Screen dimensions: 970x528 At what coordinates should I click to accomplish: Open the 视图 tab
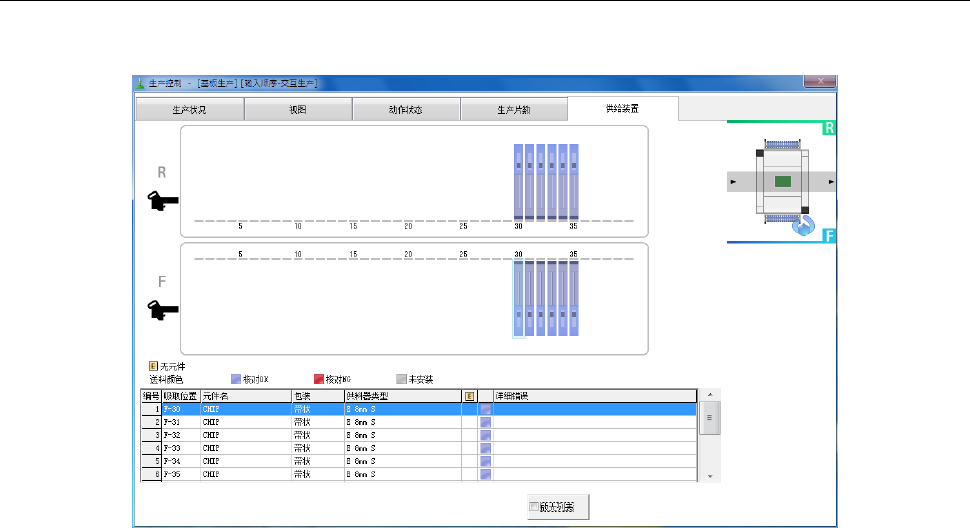coord(298,109)
